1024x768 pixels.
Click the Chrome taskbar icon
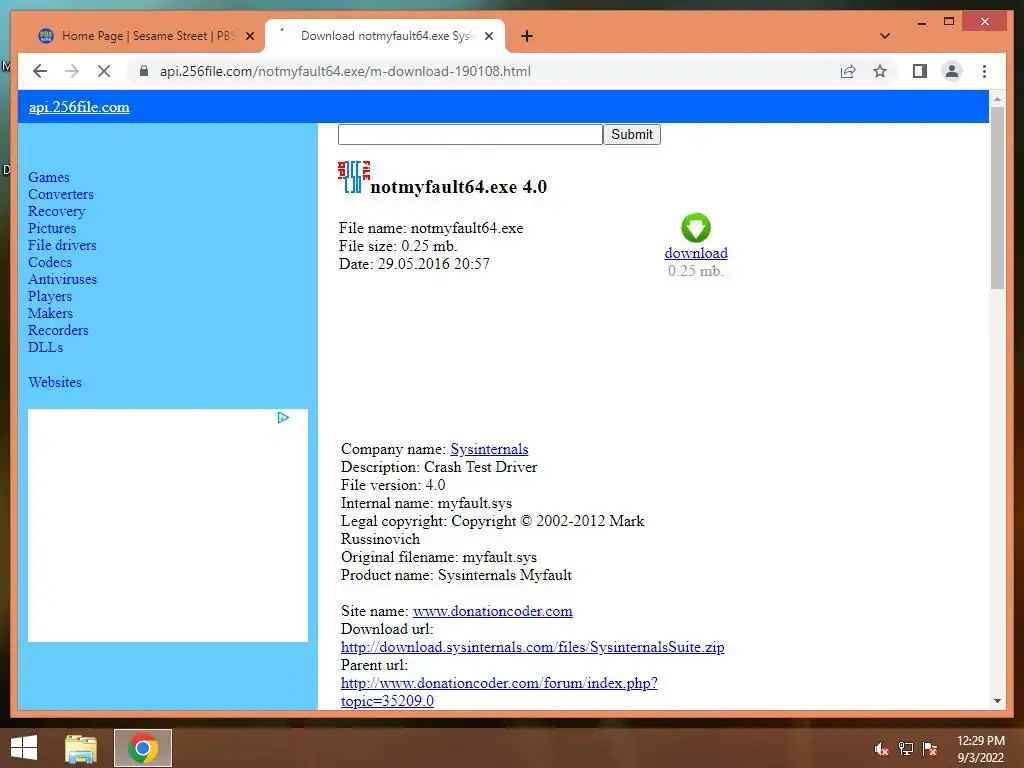(143, 748)
